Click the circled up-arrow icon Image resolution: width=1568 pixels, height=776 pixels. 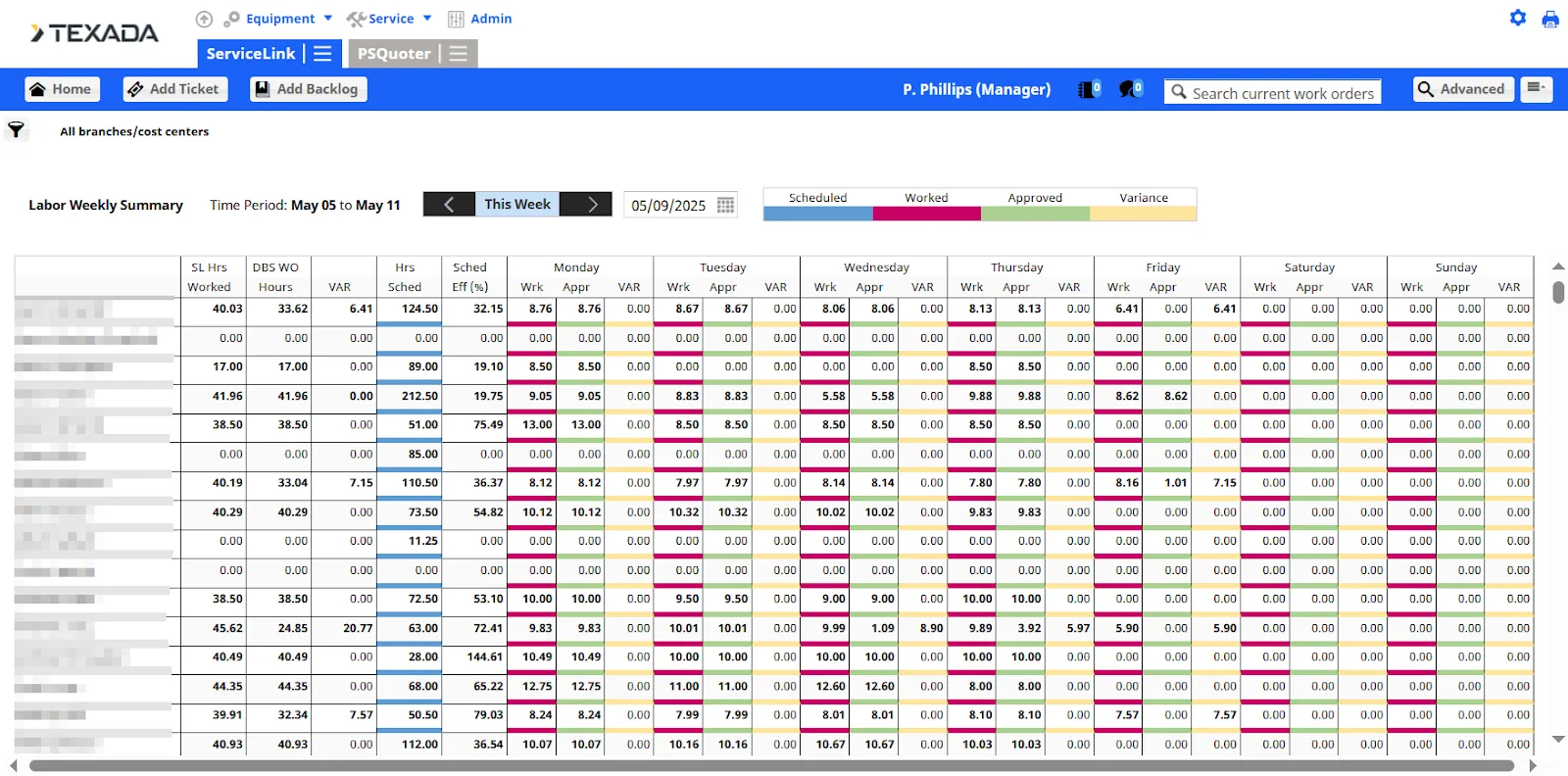(204, 19)
